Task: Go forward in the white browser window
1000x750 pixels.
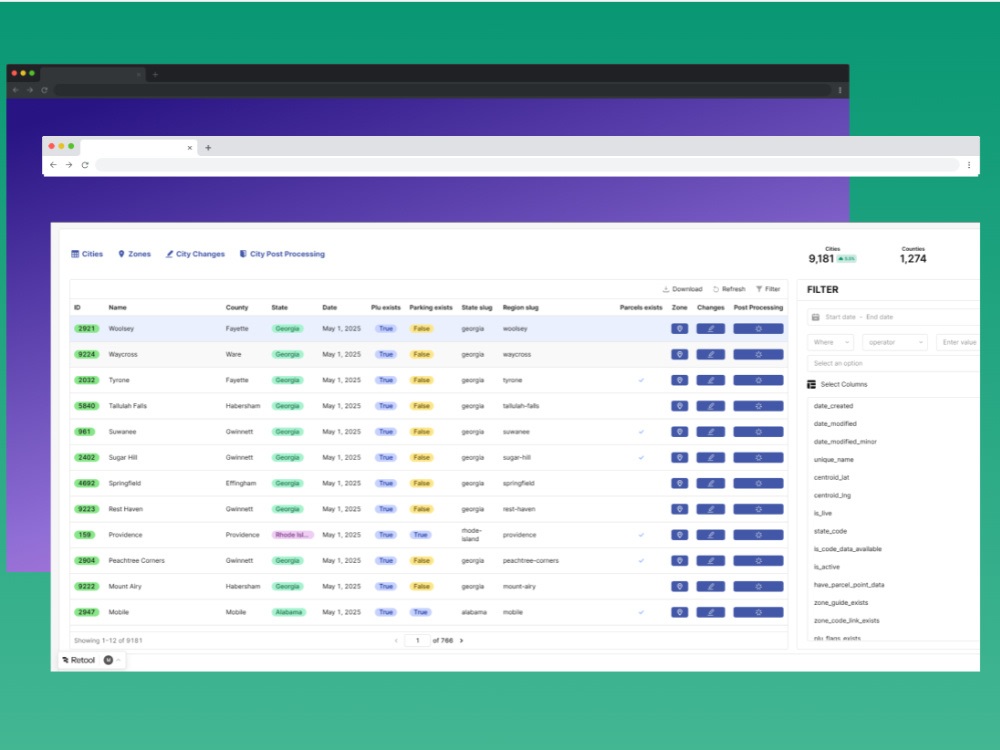Action: [69, 165]
